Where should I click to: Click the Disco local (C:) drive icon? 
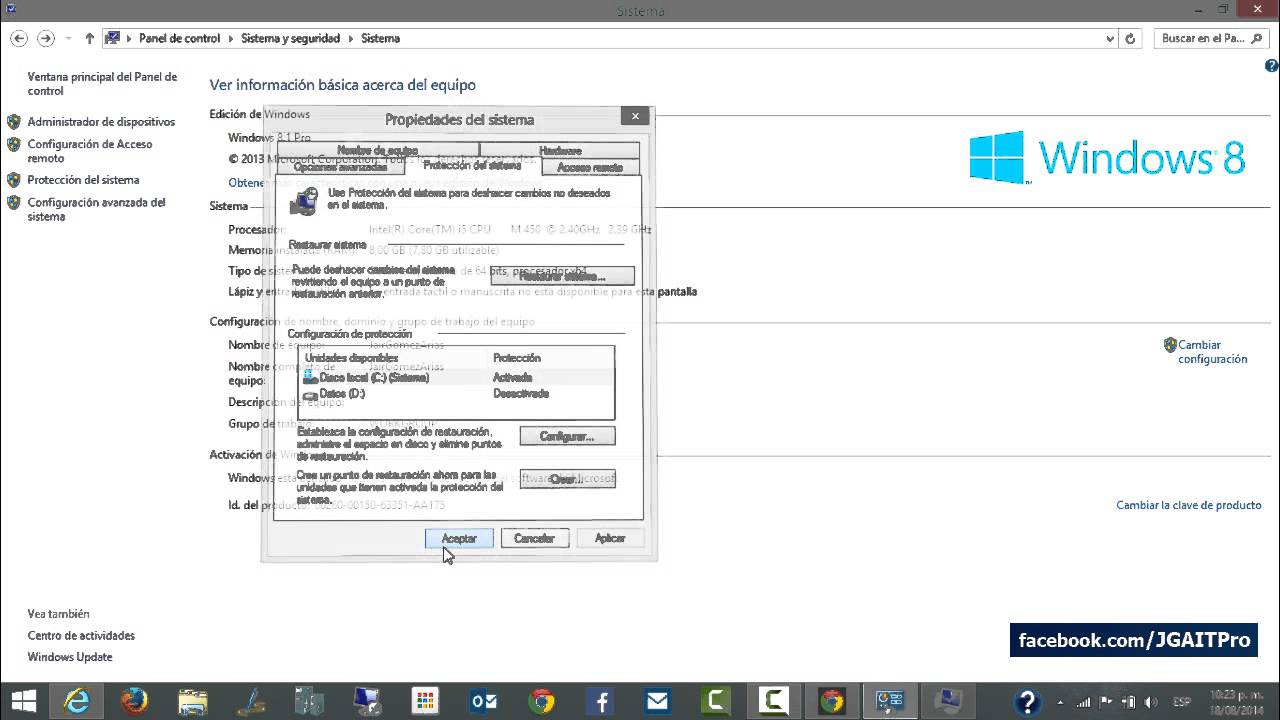point(310,377)
